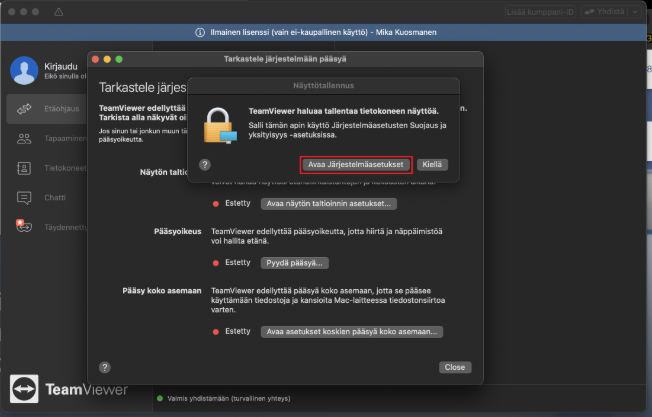Viewport: 652px width, 417px height.
Task: Click help question mark at dialog bottom-left
Action: click(105, 367)
